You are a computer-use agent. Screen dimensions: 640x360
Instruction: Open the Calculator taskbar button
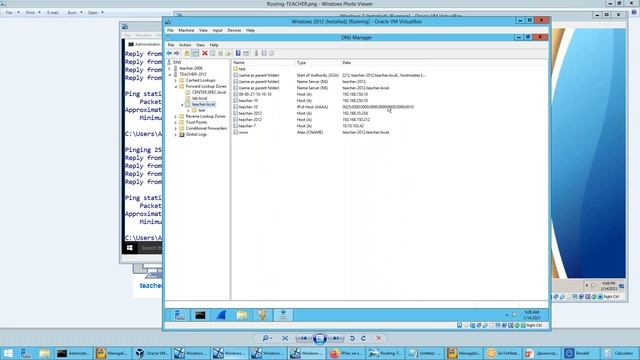[619, 353]
